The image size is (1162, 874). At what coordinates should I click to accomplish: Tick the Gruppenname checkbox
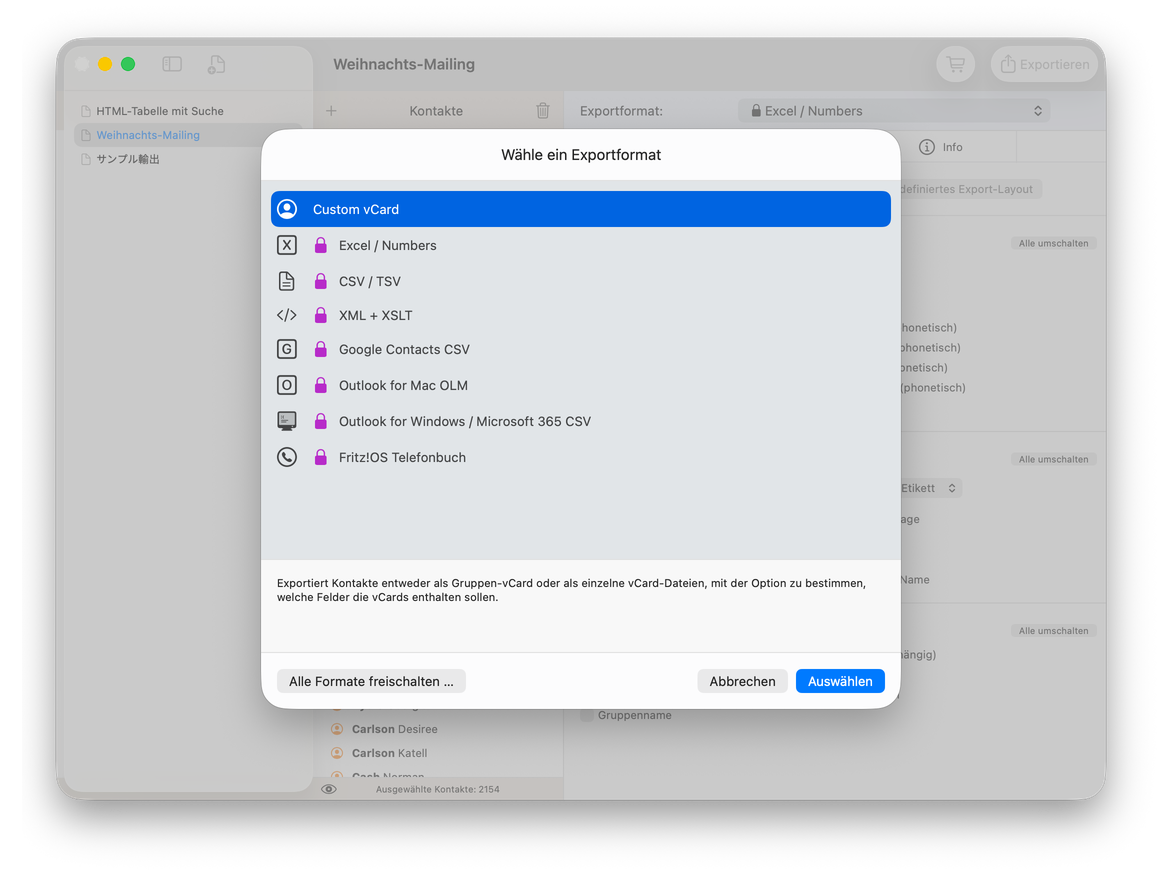[587, 715]
